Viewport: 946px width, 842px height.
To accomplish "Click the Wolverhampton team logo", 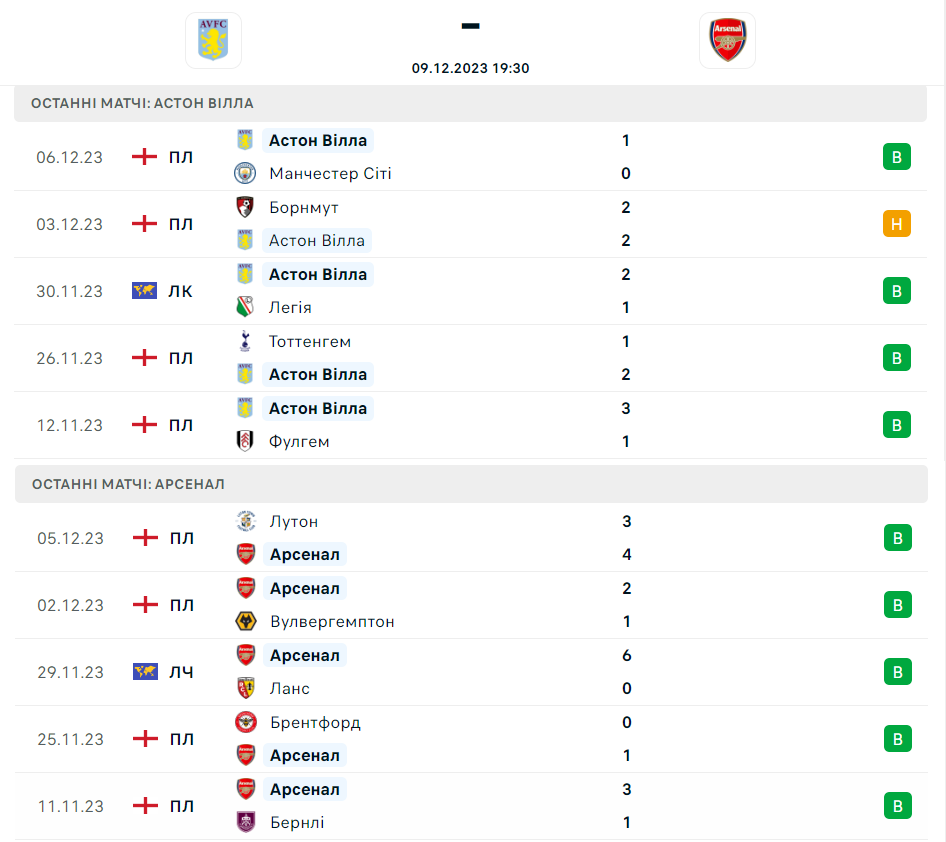I will coord(245,622).
